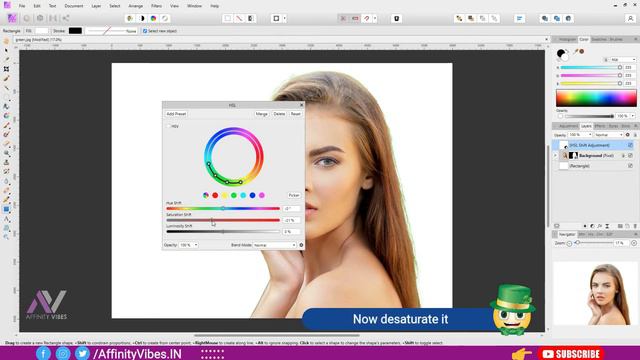Open the Layers panel cog settings
This screenshot has height=360, width=640.
[x=628, y=135]
